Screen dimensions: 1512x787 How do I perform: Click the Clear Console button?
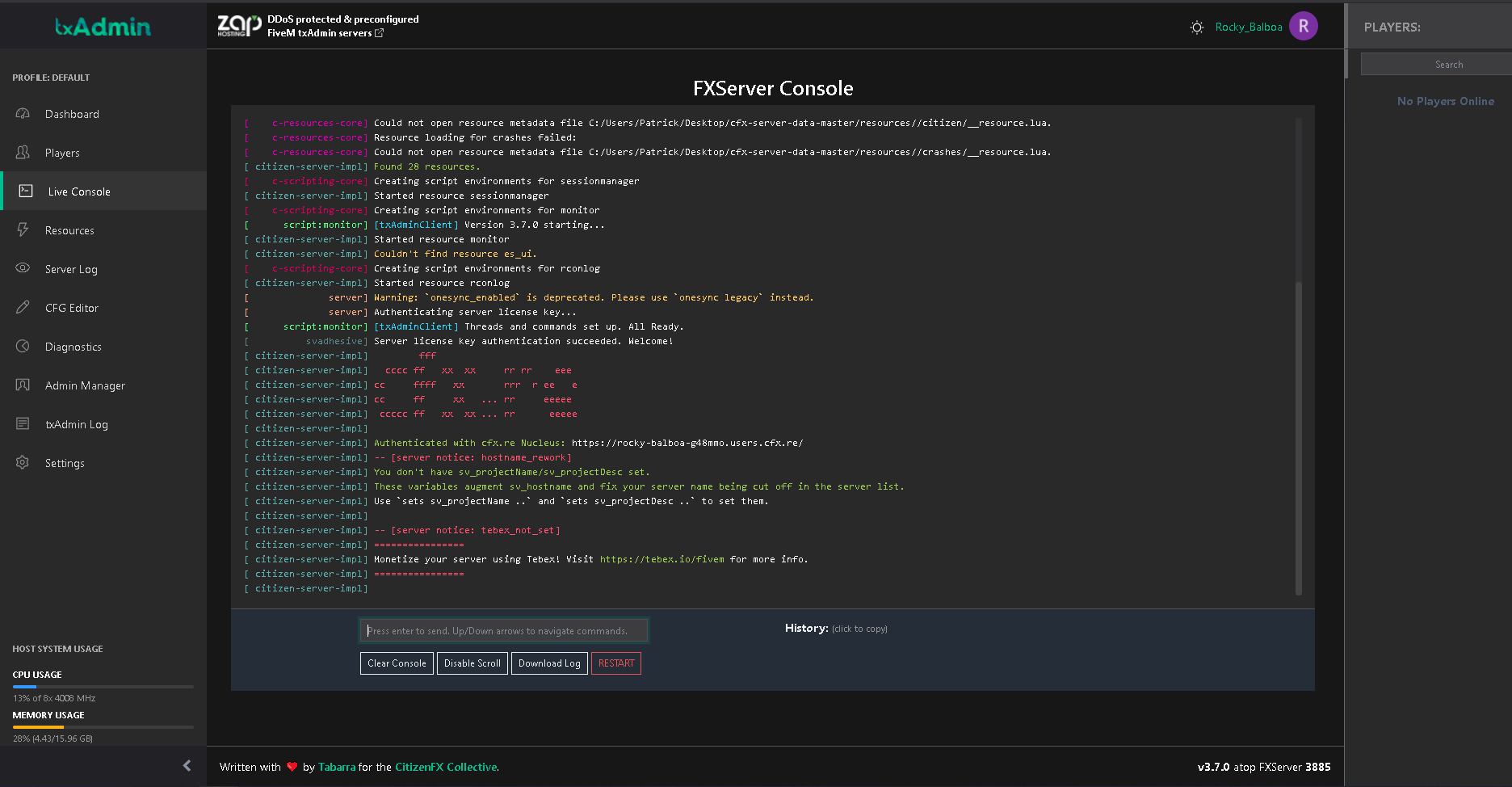pyautogui.click(x=397, y=663)
